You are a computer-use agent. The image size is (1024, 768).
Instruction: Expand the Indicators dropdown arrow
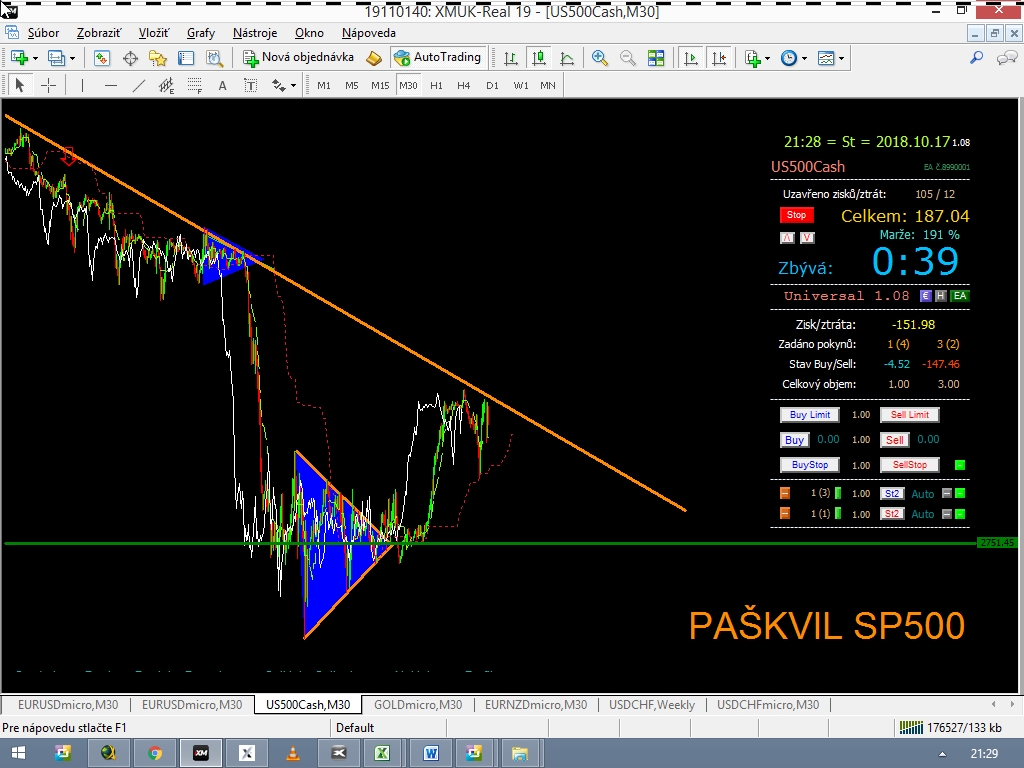coord(767,58)
